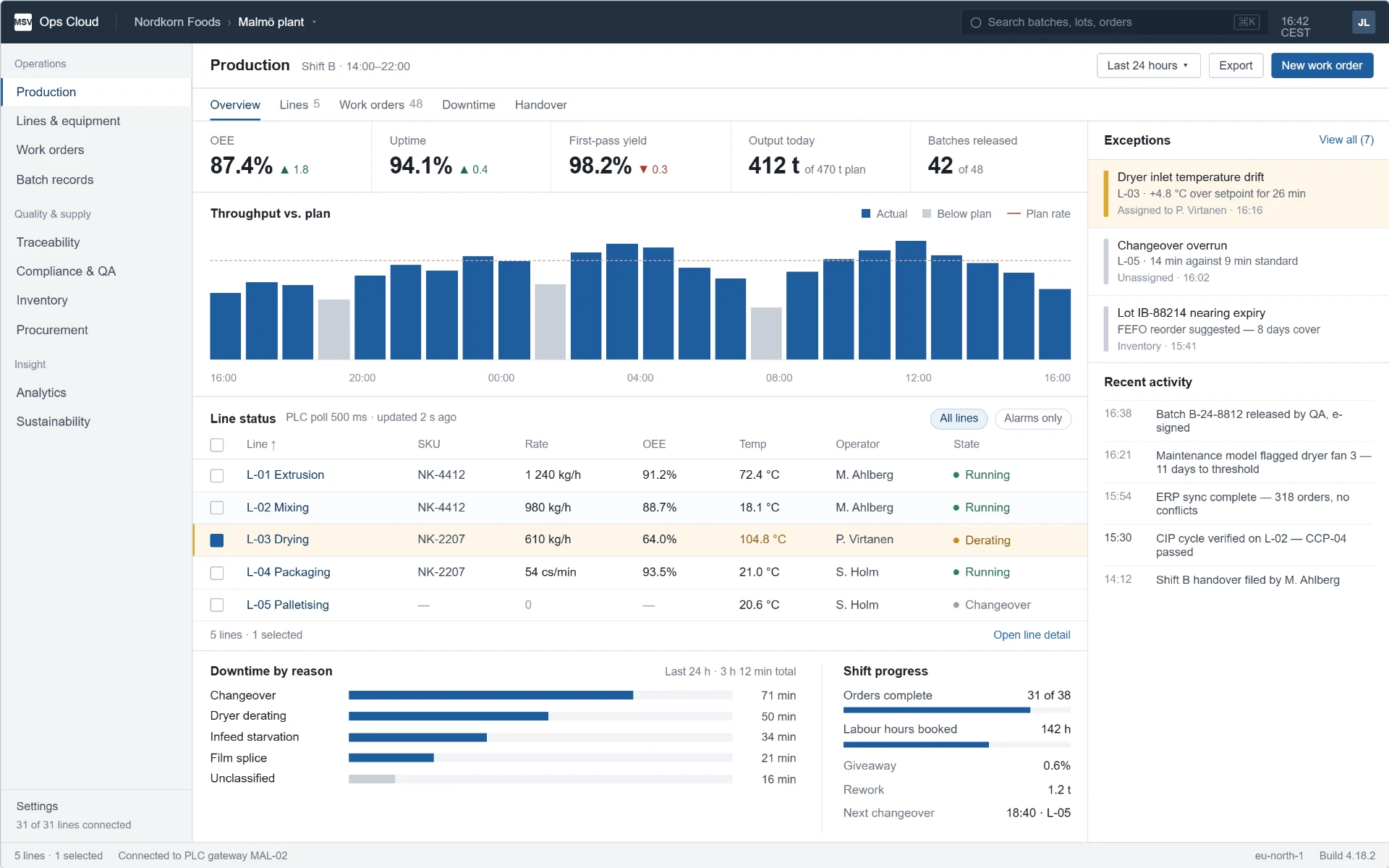This screenshot has width=1389, height=868.
Task: Uncheck the L-03 Drying row checkbox
Action: (x=217, y=540)
